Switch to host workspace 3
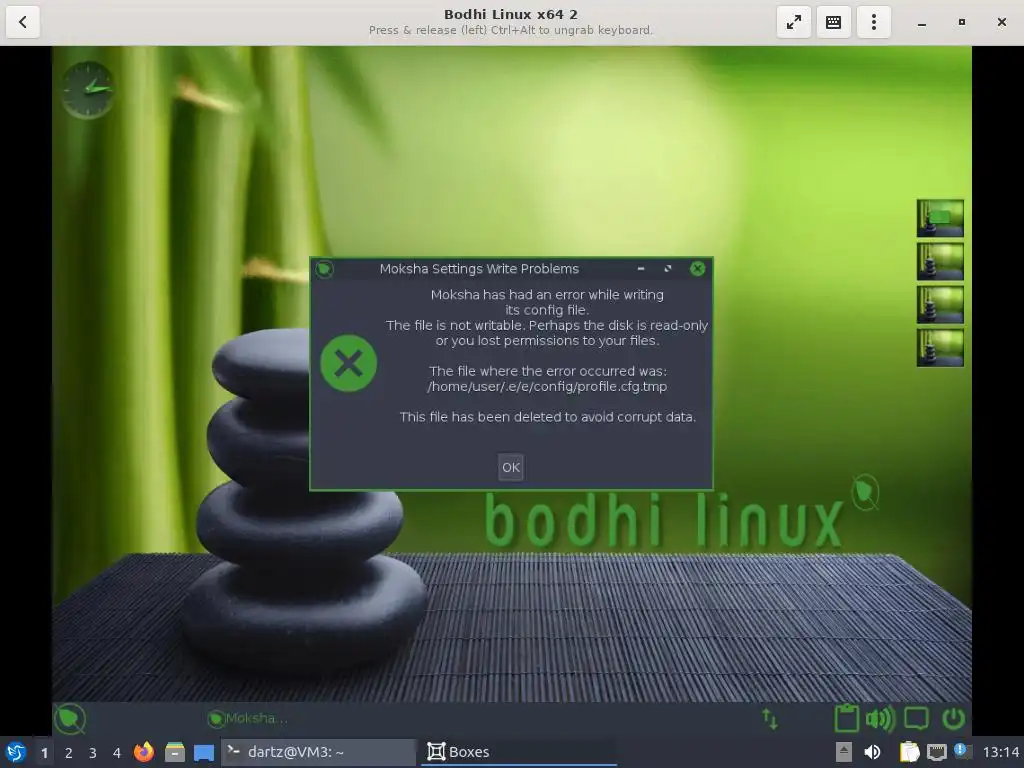The height and width of the screenshot is (768, 1024). [93, 753]
